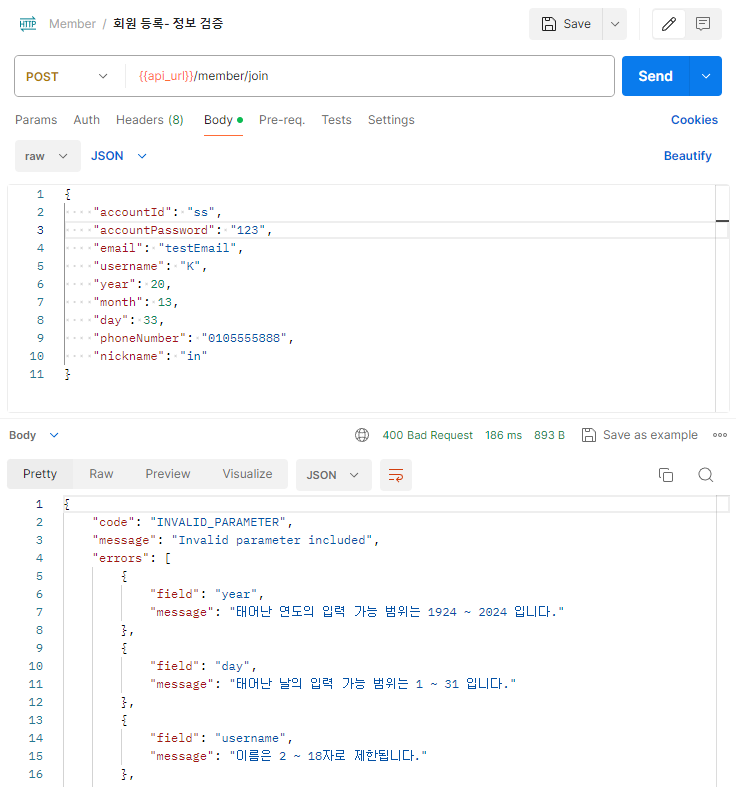Open the Pre-req. tab

point(282,120)
